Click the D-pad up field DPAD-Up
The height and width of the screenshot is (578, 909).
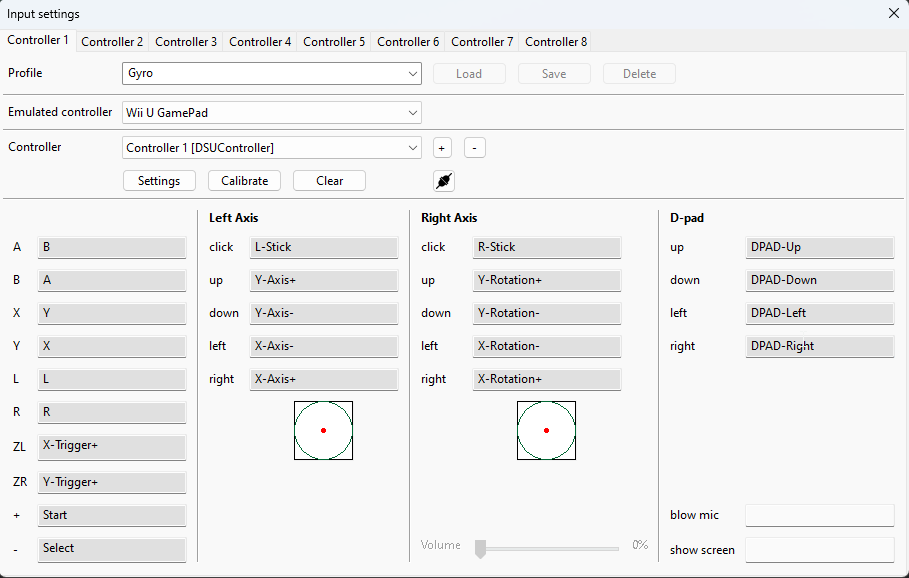(819, 248)
